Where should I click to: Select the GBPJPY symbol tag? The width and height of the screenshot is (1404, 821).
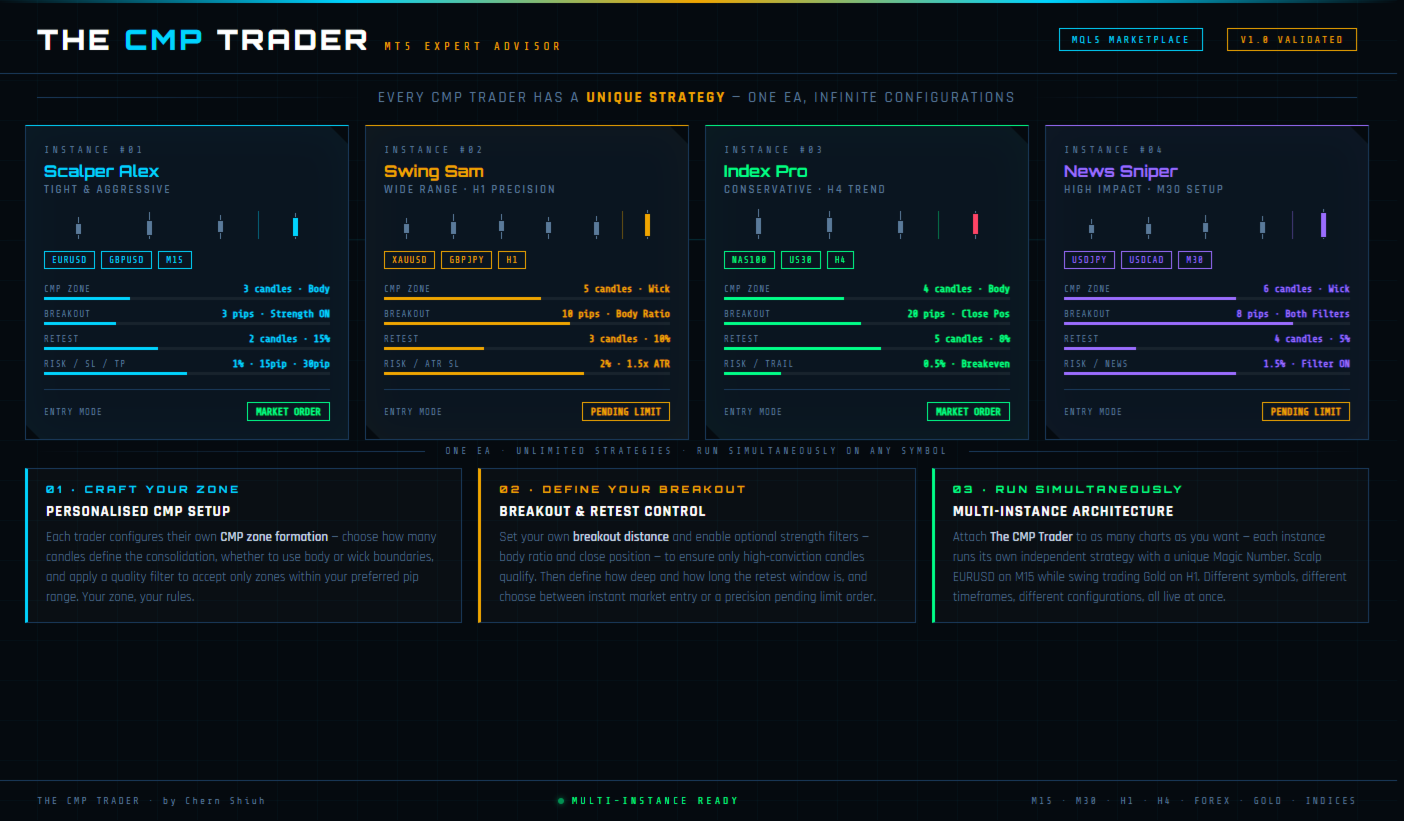(467, 260)
